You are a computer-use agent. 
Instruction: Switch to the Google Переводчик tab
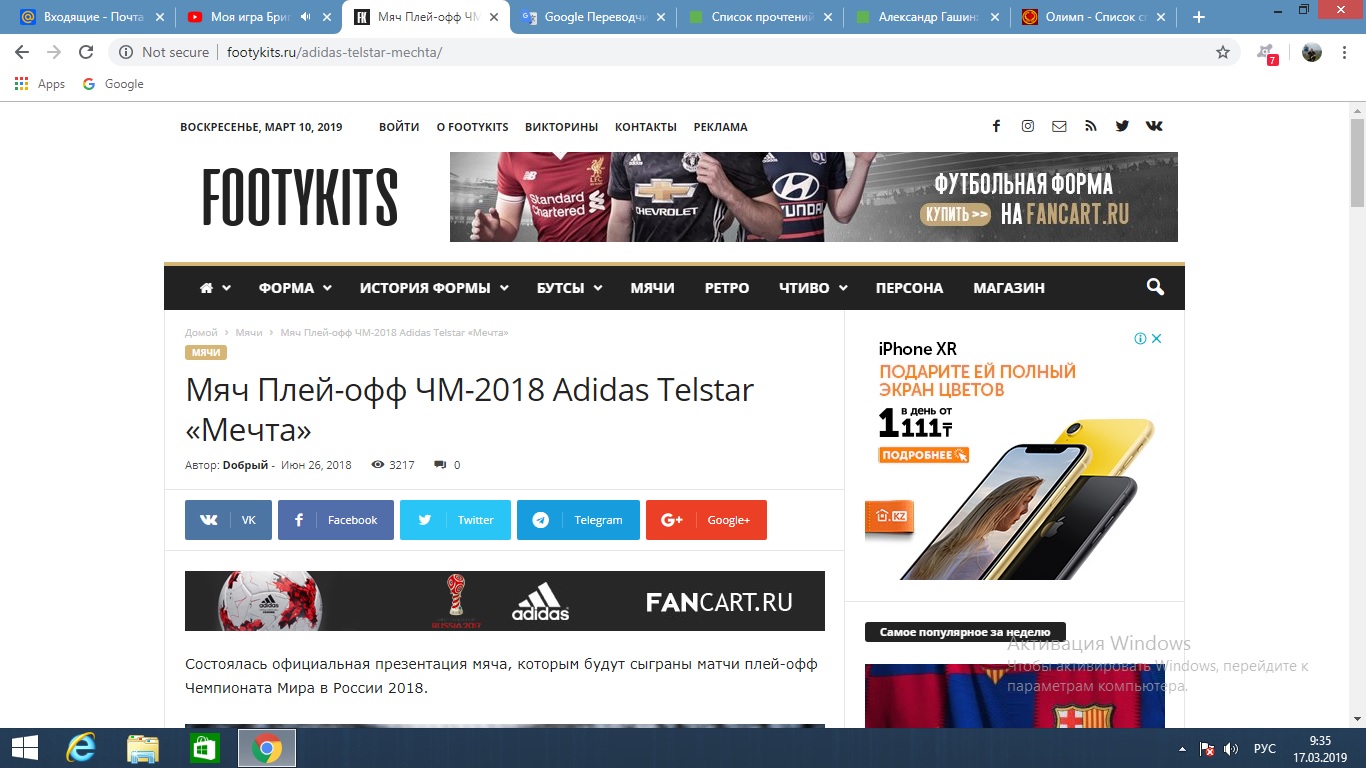[x=592, y=17]
